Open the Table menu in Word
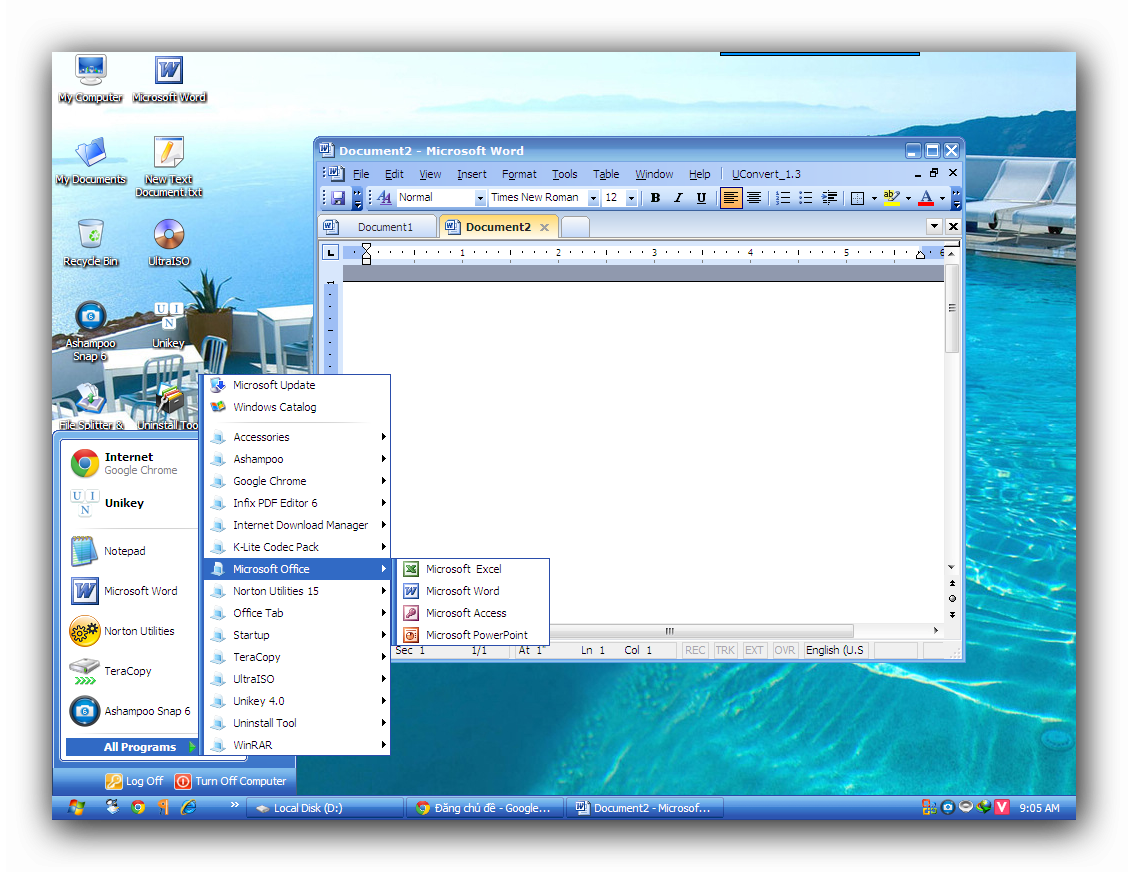This screenshot has height=872, width=1128. point(606,174)
